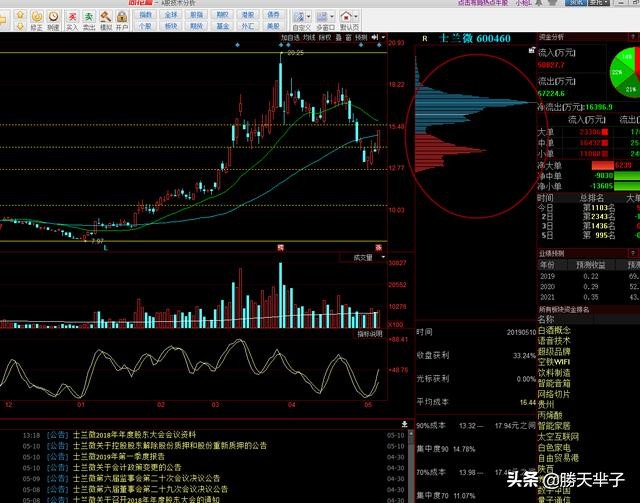Switch to the 债券 tab

[273, 15]
